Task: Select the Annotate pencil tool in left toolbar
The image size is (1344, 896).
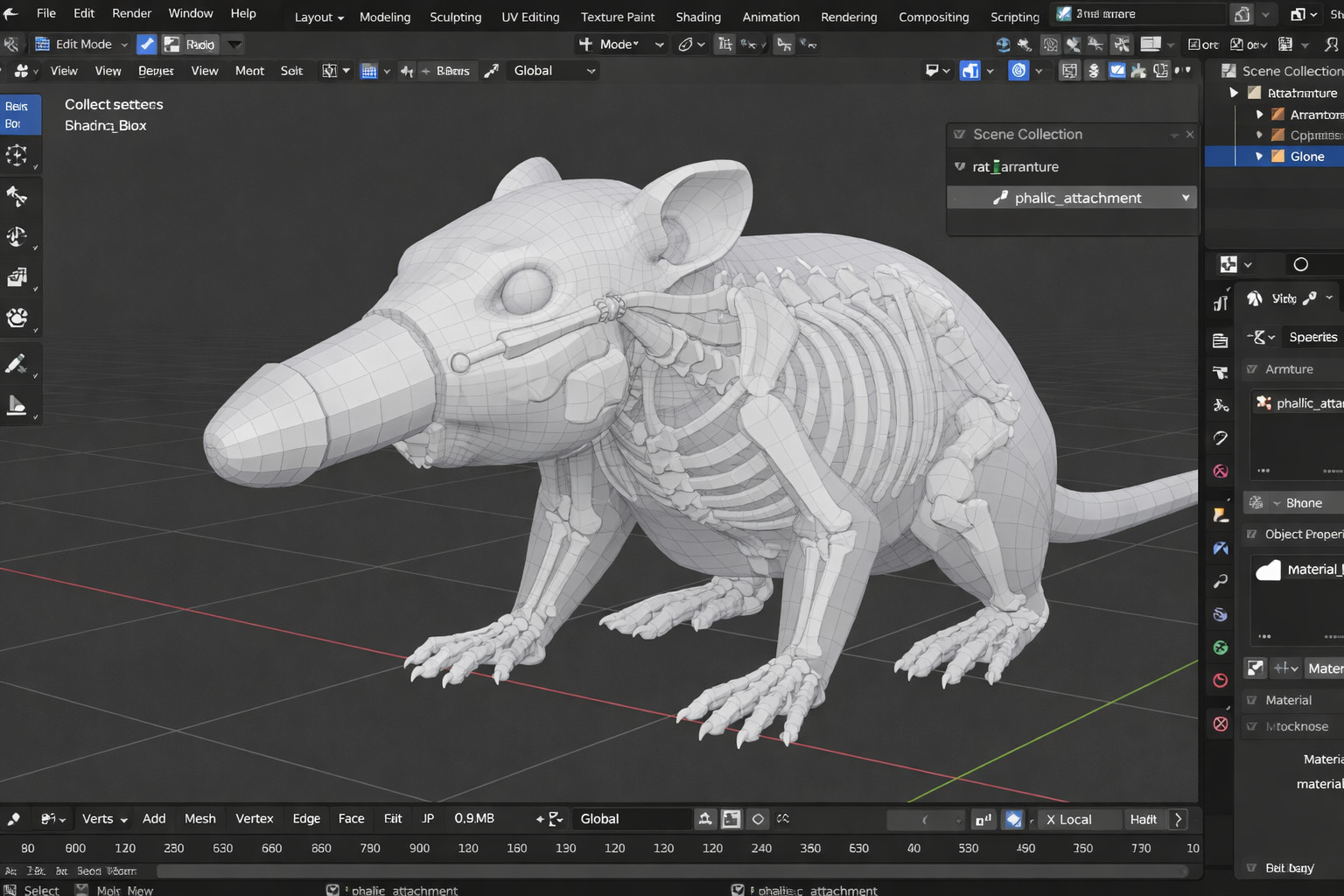Action: [16, 364]
